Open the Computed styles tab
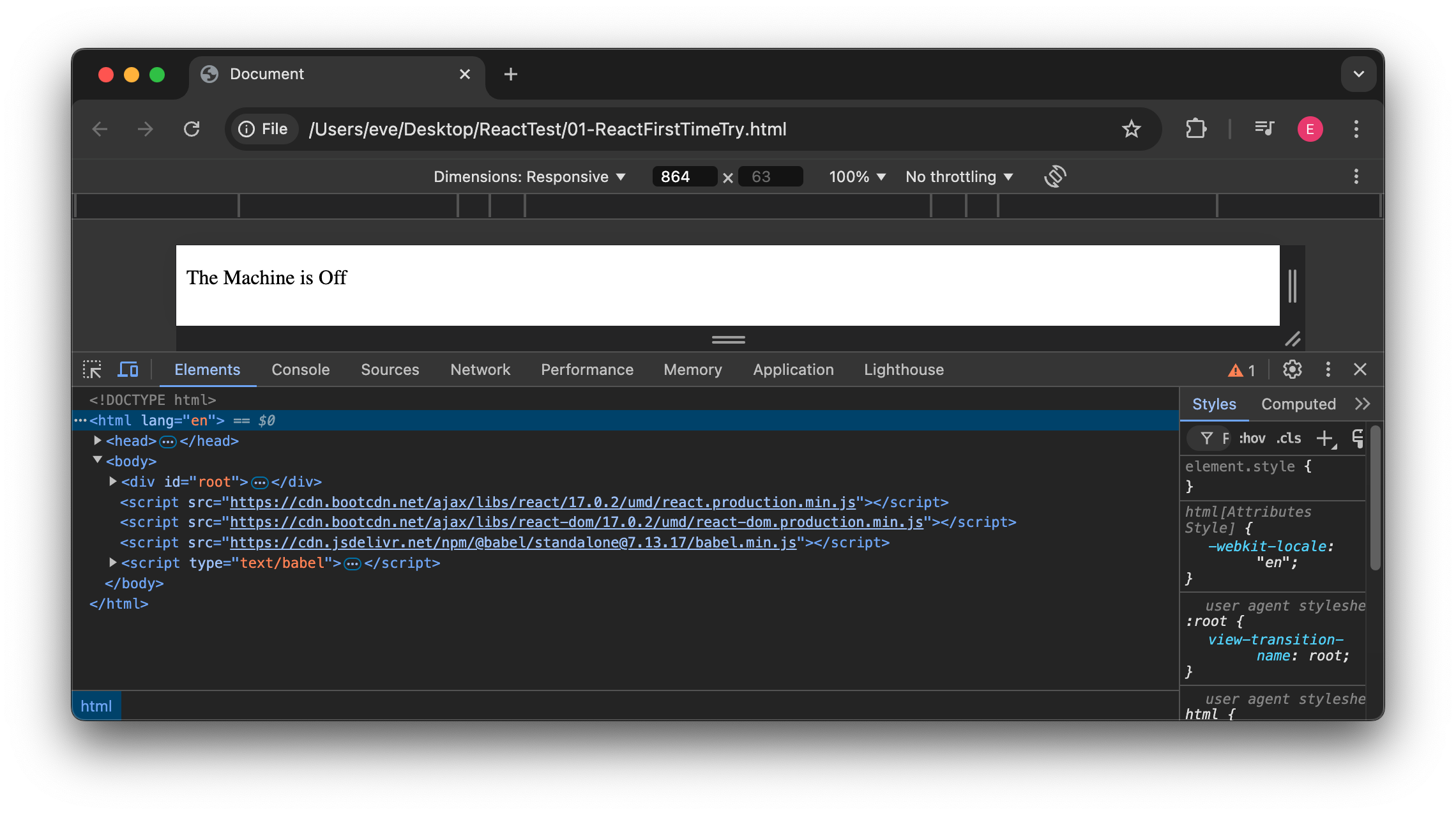Viewport: 1456px width, 815px height. pos(1298,404)
